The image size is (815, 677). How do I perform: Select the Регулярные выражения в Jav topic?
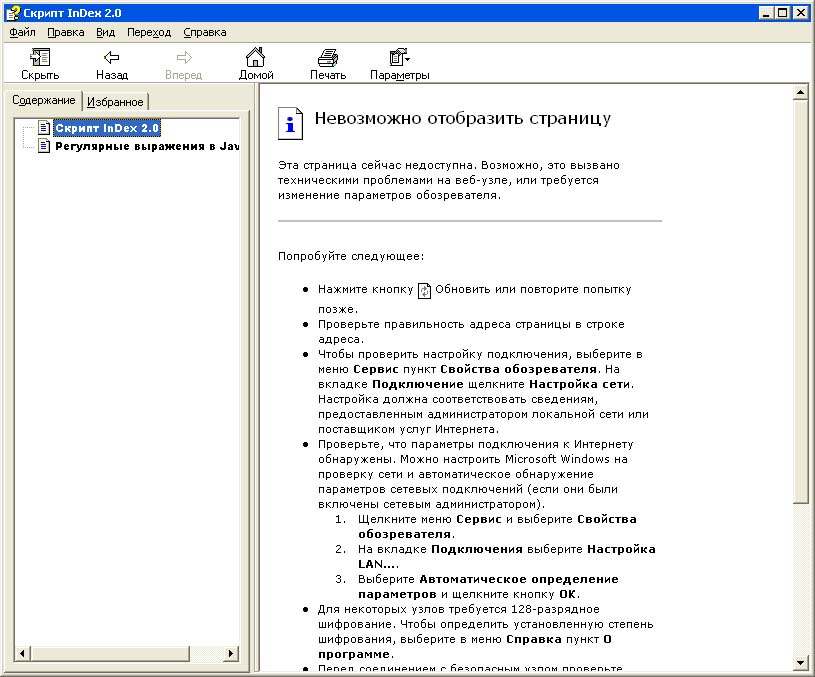coord(147,146)
